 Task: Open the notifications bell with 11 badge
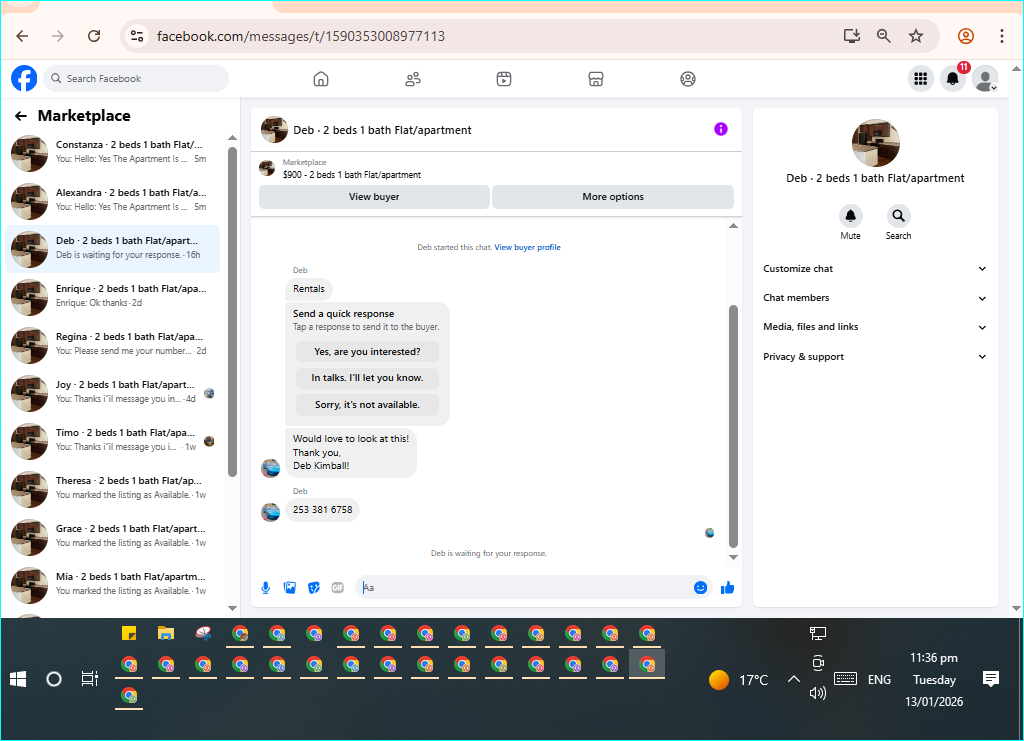pos(953,79)
